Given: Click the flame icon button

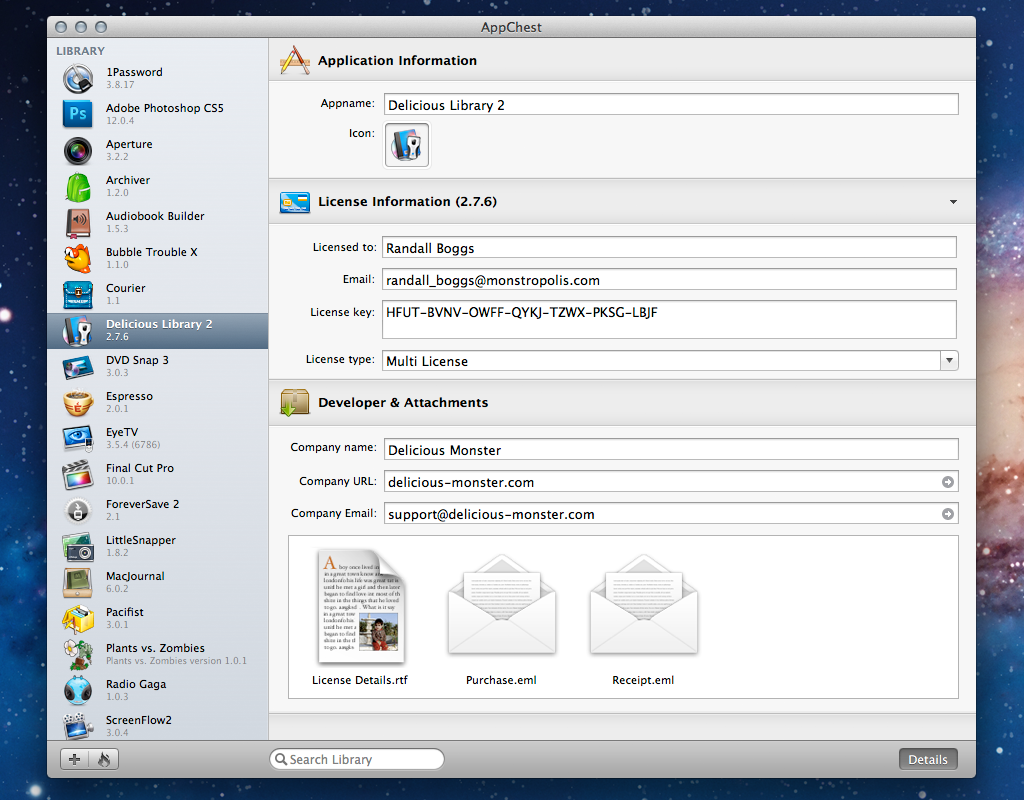Looking at the screenshot, I should point(104,759).
